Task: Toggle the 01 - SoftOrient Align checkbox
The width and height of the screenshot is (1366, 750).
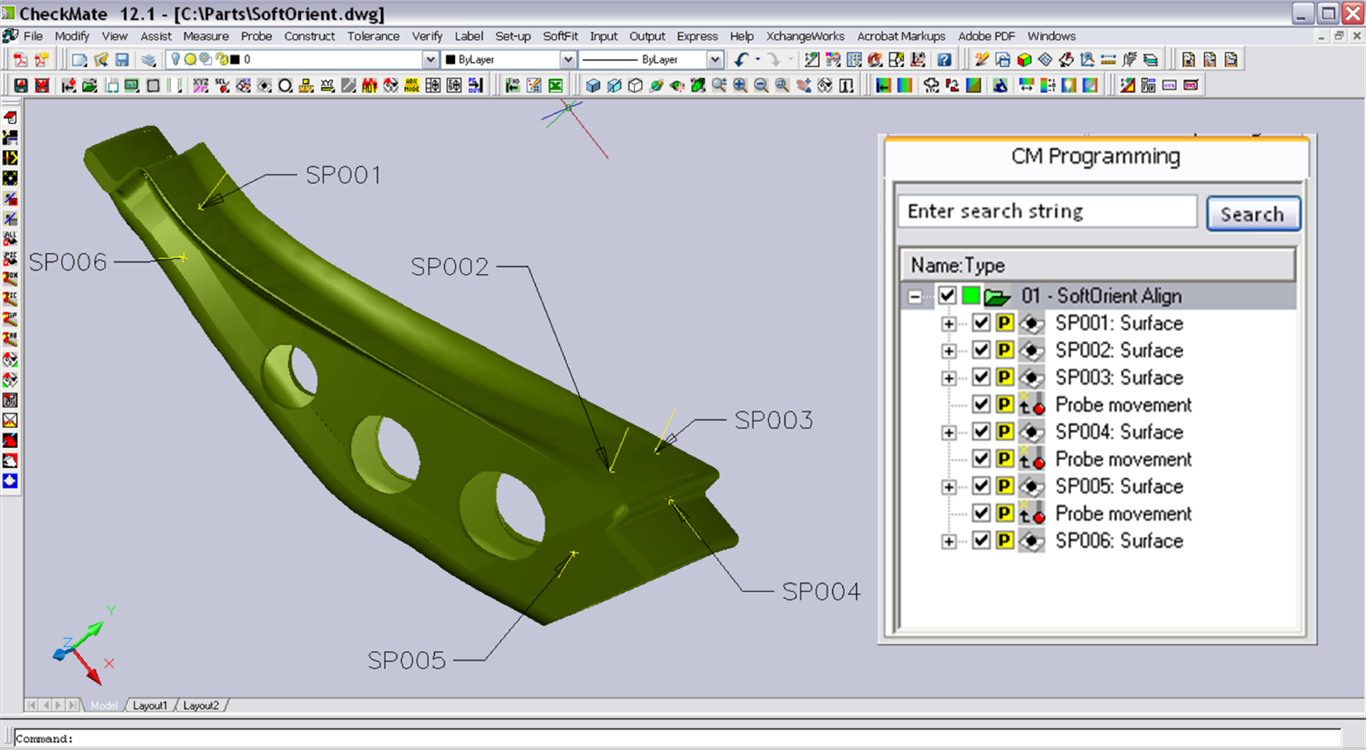Action: click(947, 296)
